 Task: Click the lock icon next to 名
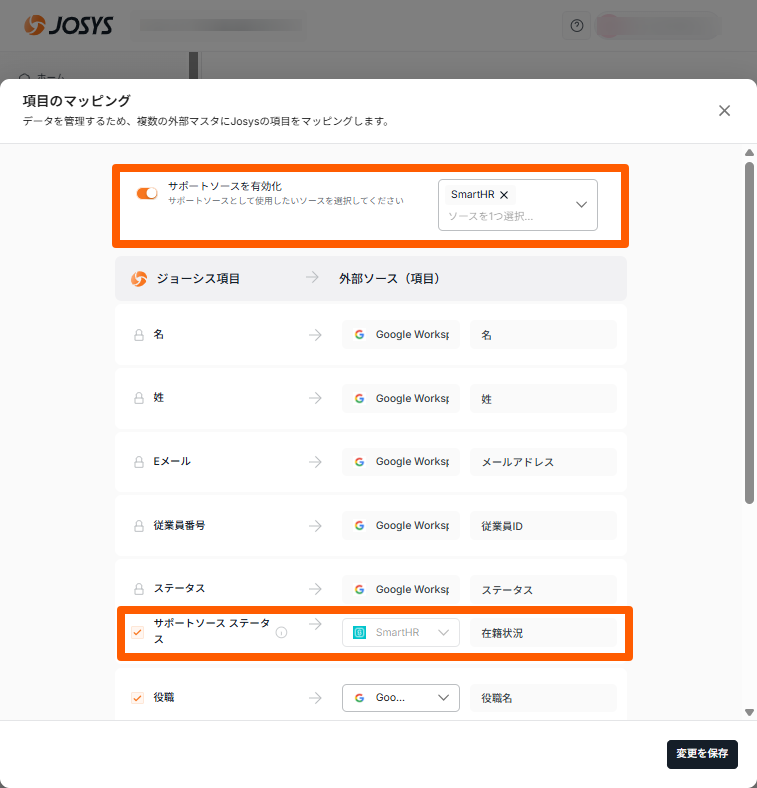139,335
